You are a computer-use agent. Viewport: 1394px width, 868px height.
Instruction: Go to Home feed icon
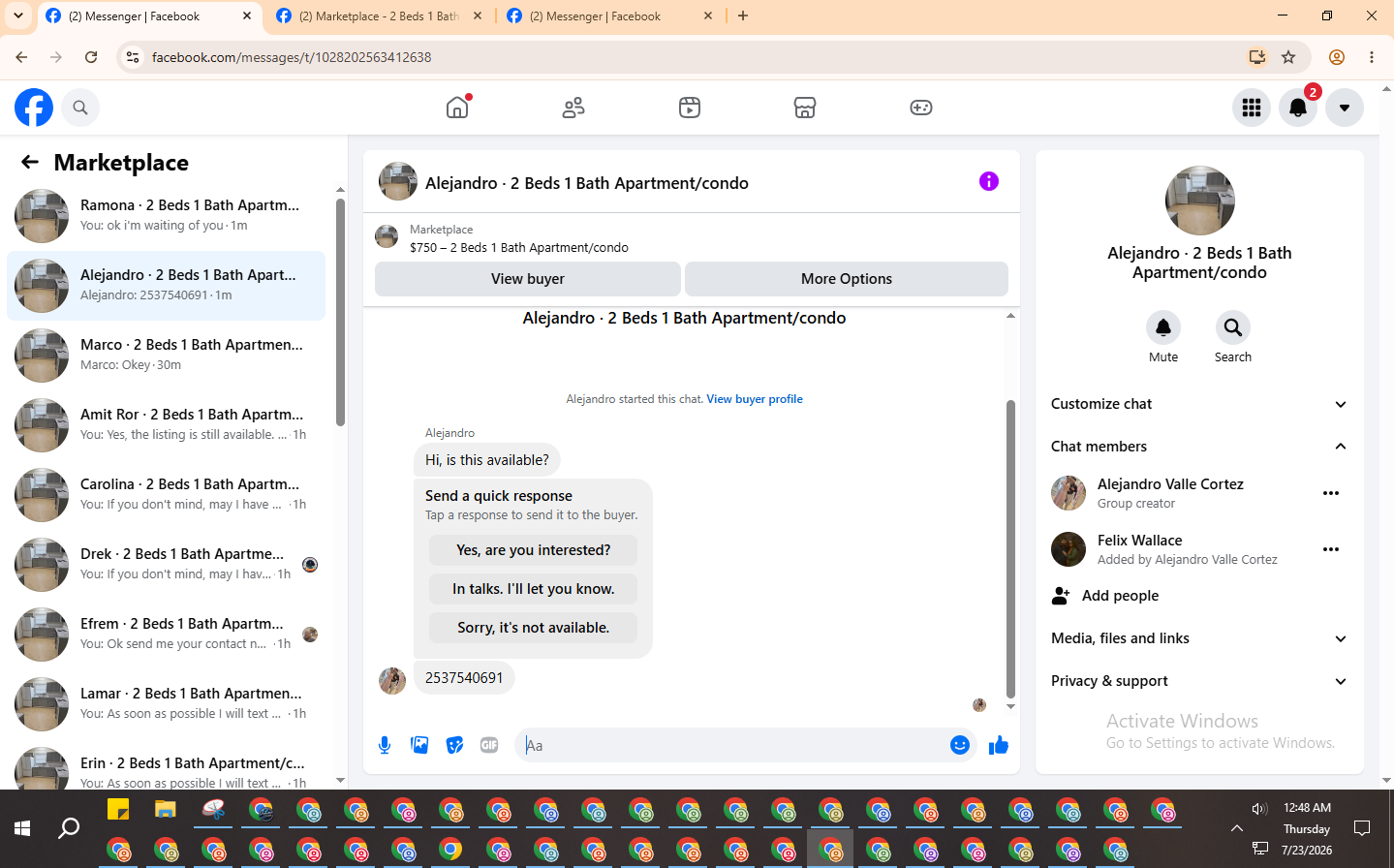[457, 108]
